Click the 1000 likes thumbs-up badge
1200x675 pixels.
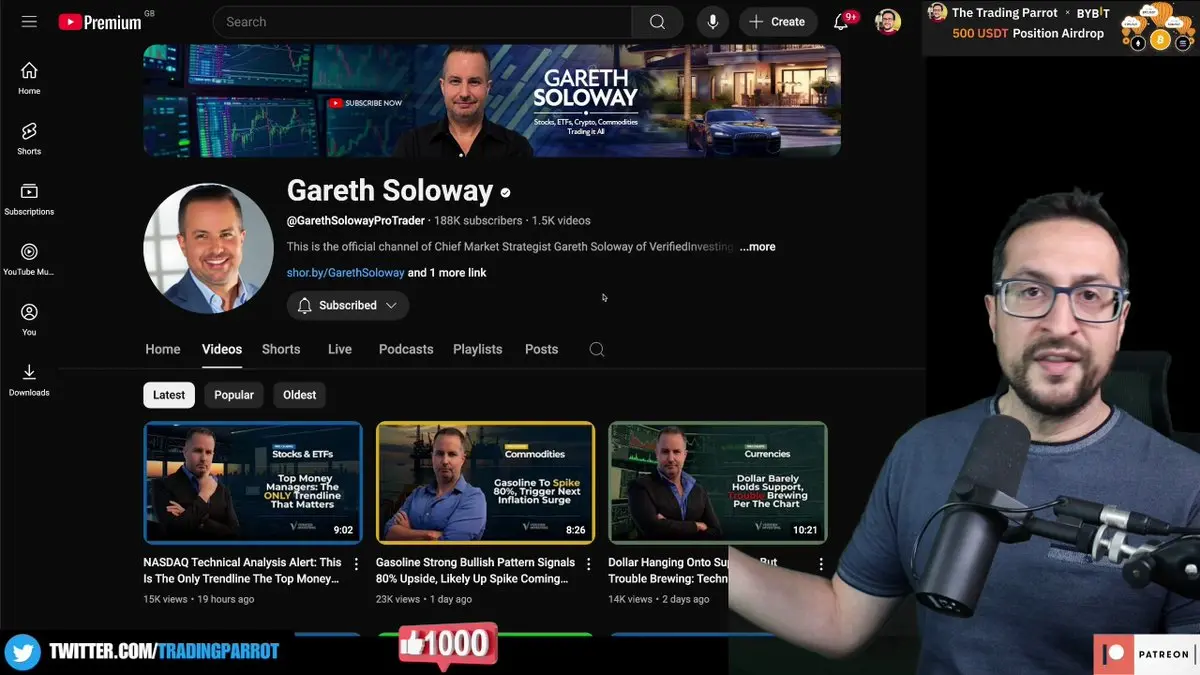point(447,645)
